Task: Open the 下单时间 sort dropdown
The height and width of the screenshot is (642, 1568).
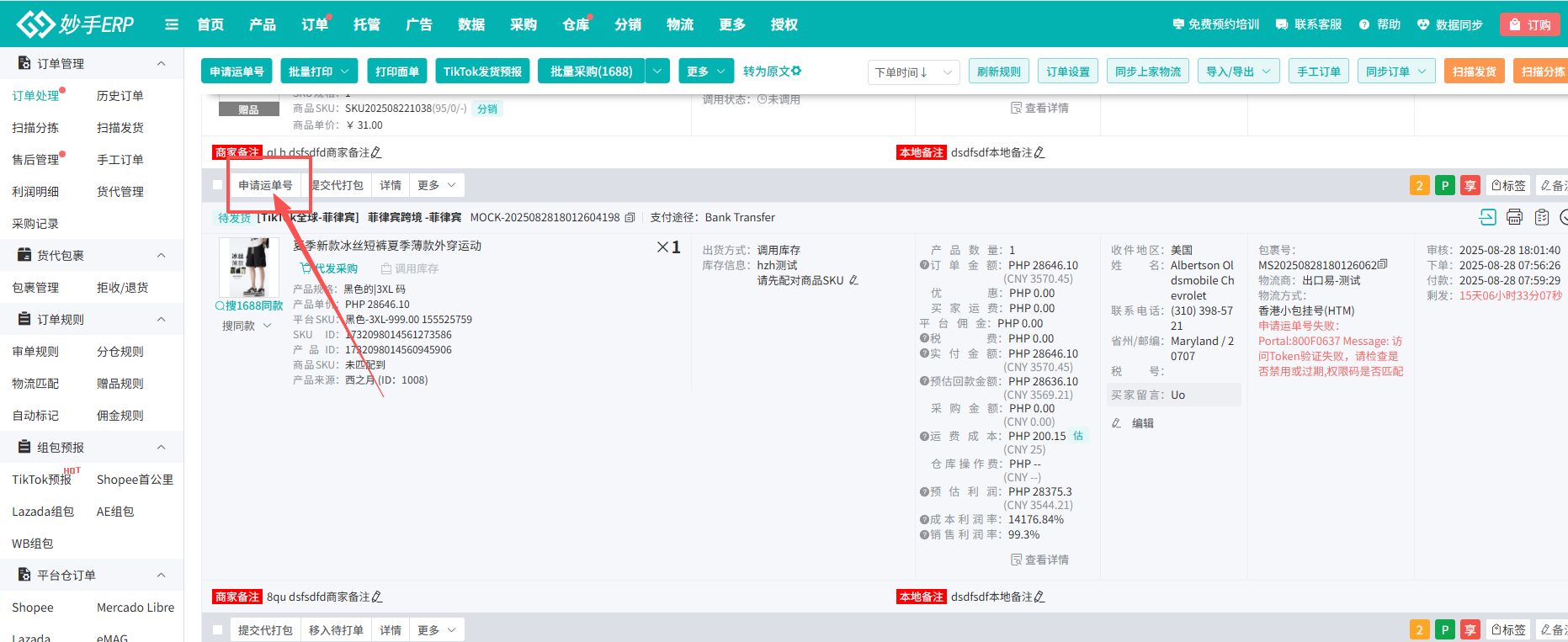Action: pyautogui.click(x=912, y=72)
